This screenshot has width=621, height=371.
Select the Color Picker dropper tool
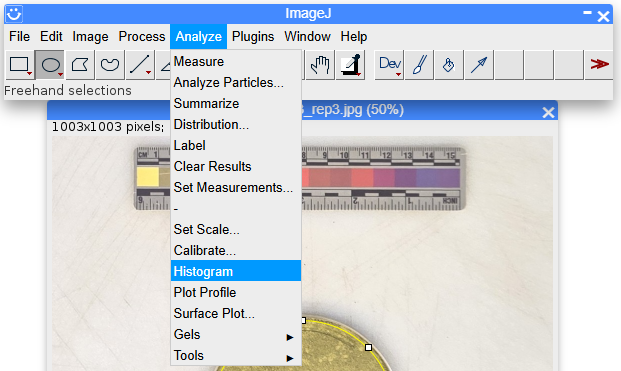point(351,65)
